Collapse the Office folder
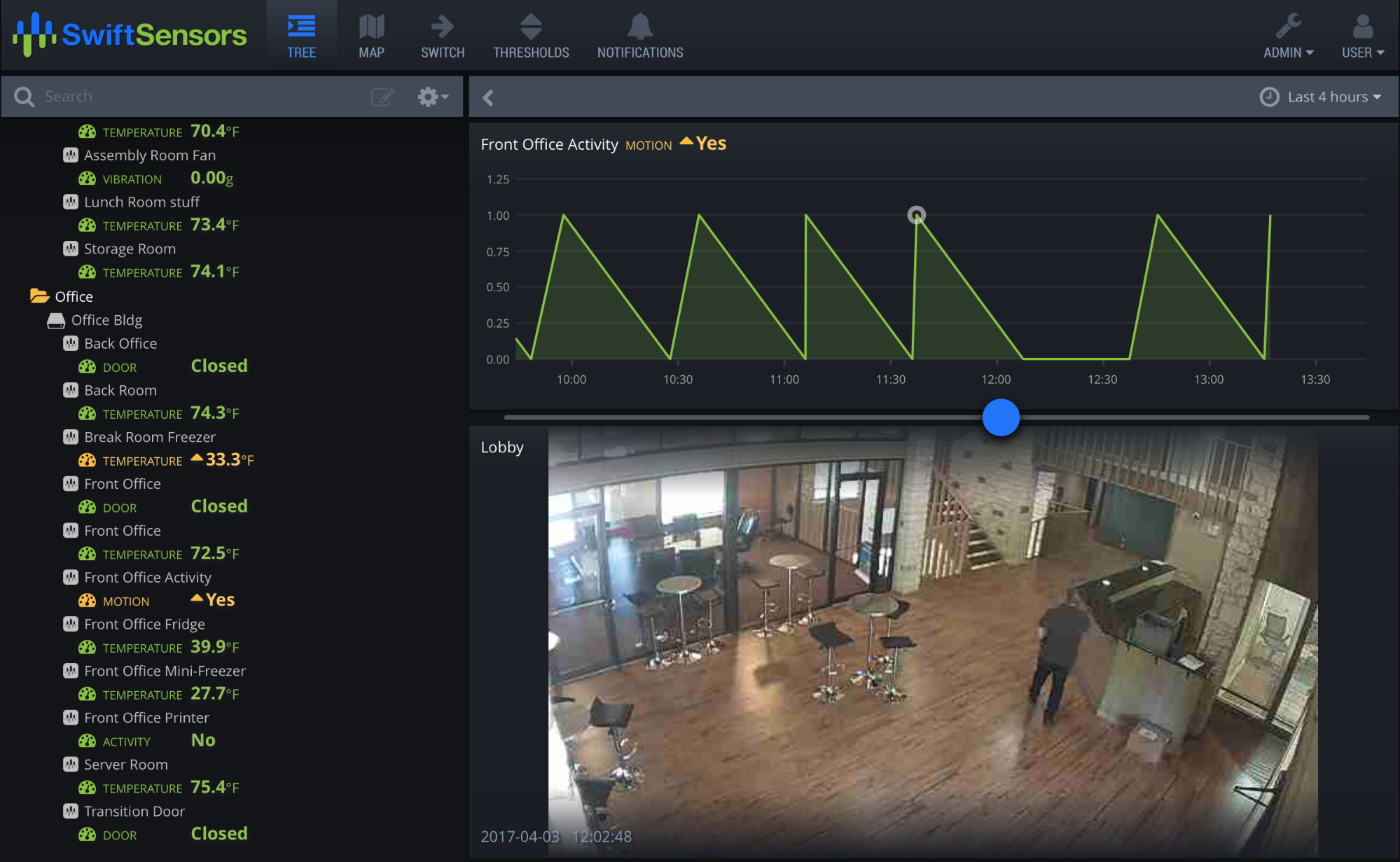1400x862 pixels. (39, 296)
